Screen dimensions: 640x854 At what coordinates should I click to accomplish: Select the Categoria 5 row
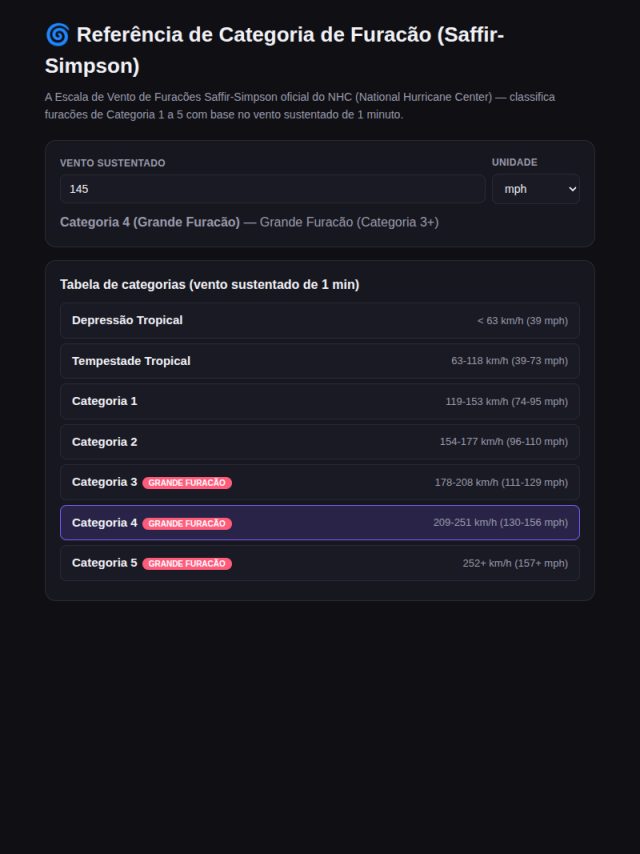[320, 563]
